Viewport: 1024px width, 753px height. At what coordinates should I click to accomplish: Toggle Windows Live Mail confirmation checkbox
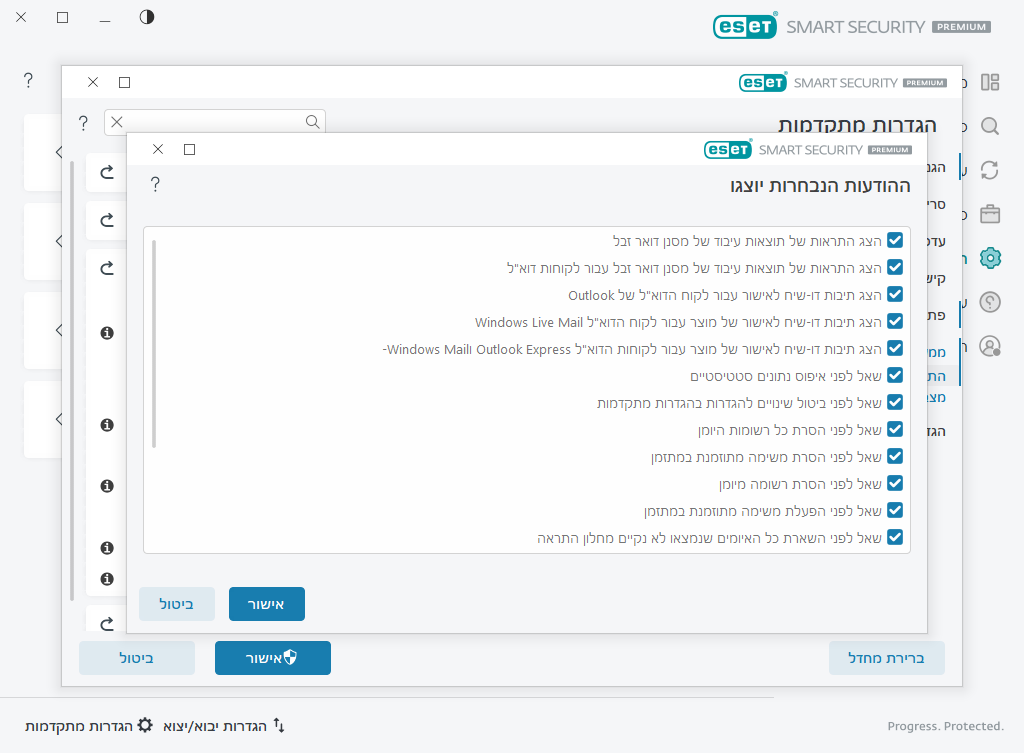click(x=895, y=321)
